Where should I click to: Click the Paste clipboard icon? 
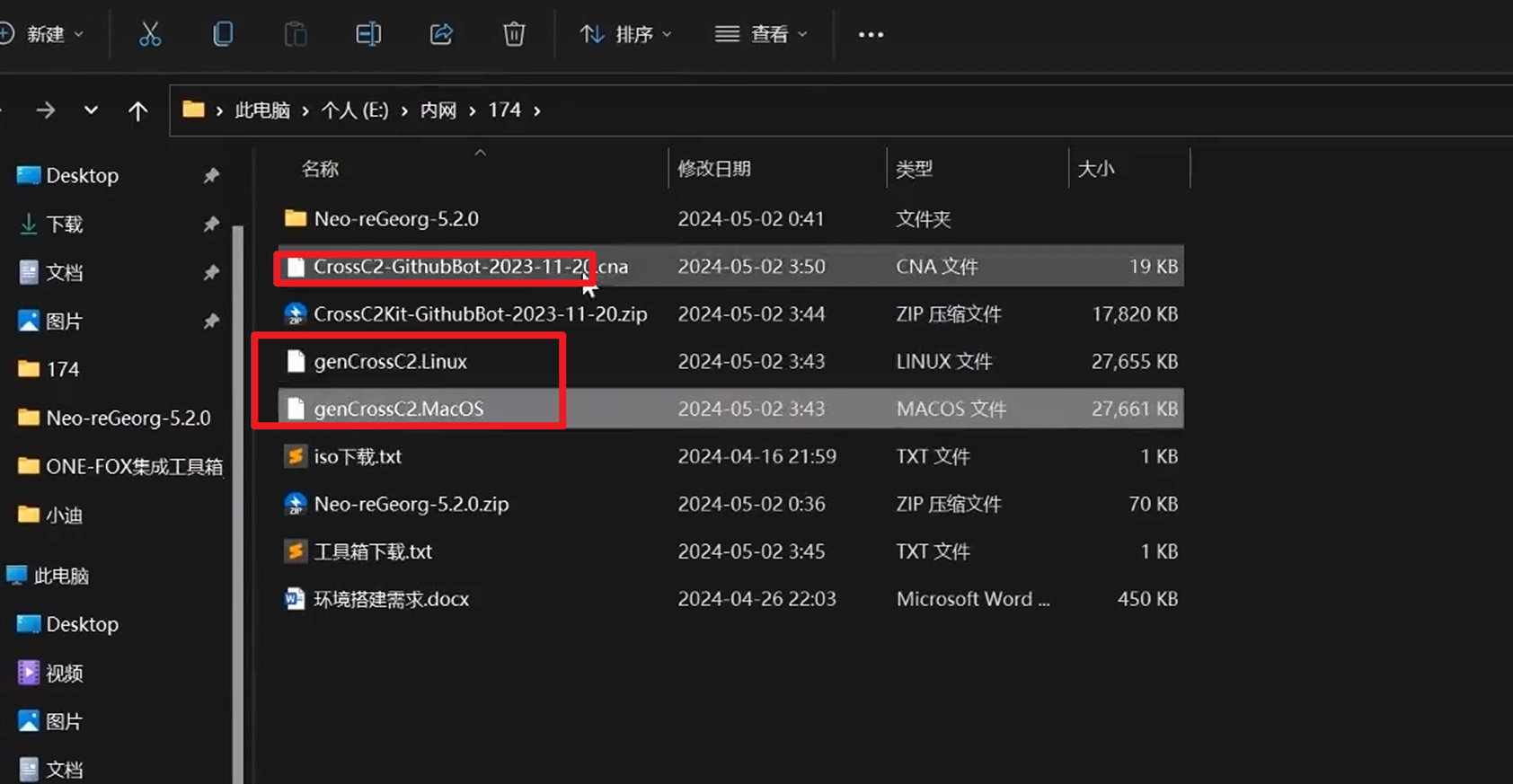pos(296,34)
